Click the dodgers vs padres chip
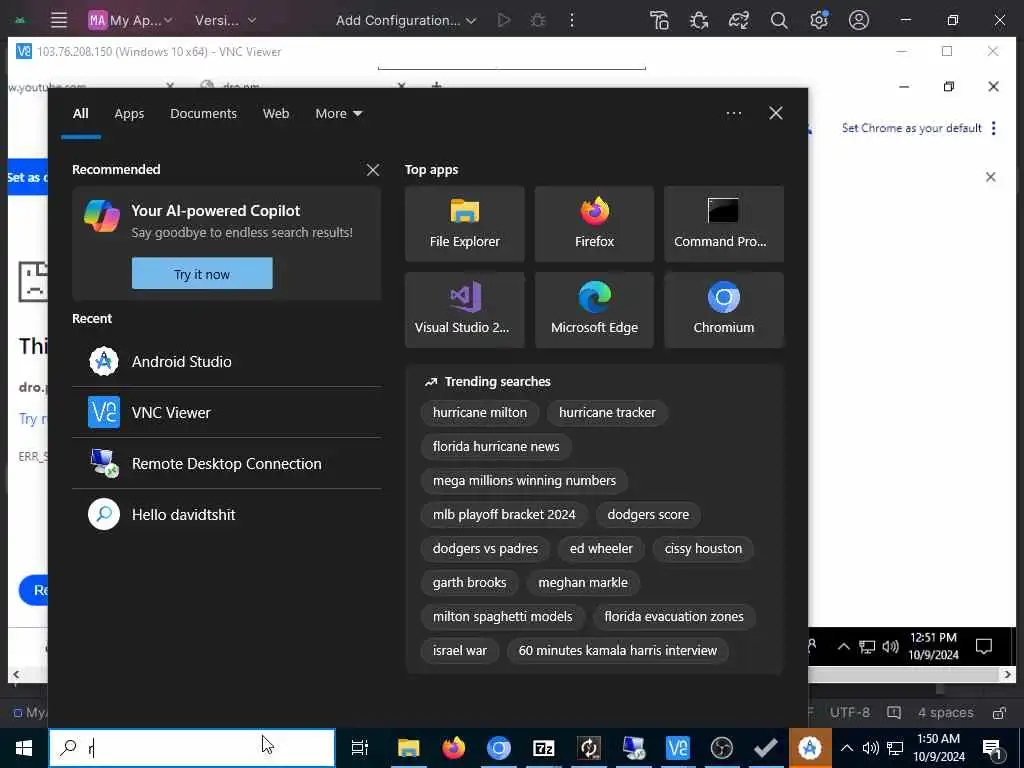Image resolution: width=1024 pixels, height=768 pixels. (485, 549)
